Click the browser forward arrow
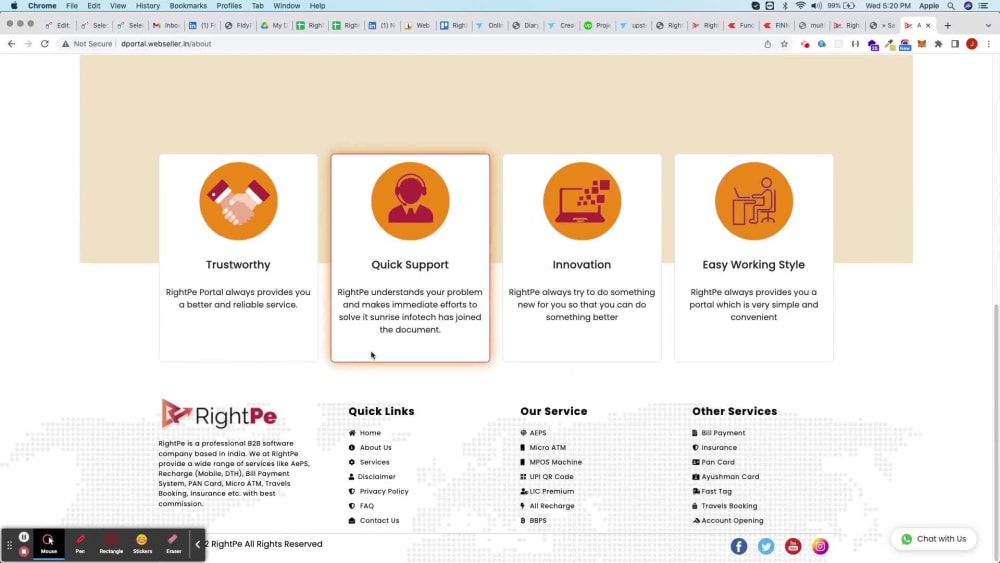The image size is (1000, 563). click(28, 44)
